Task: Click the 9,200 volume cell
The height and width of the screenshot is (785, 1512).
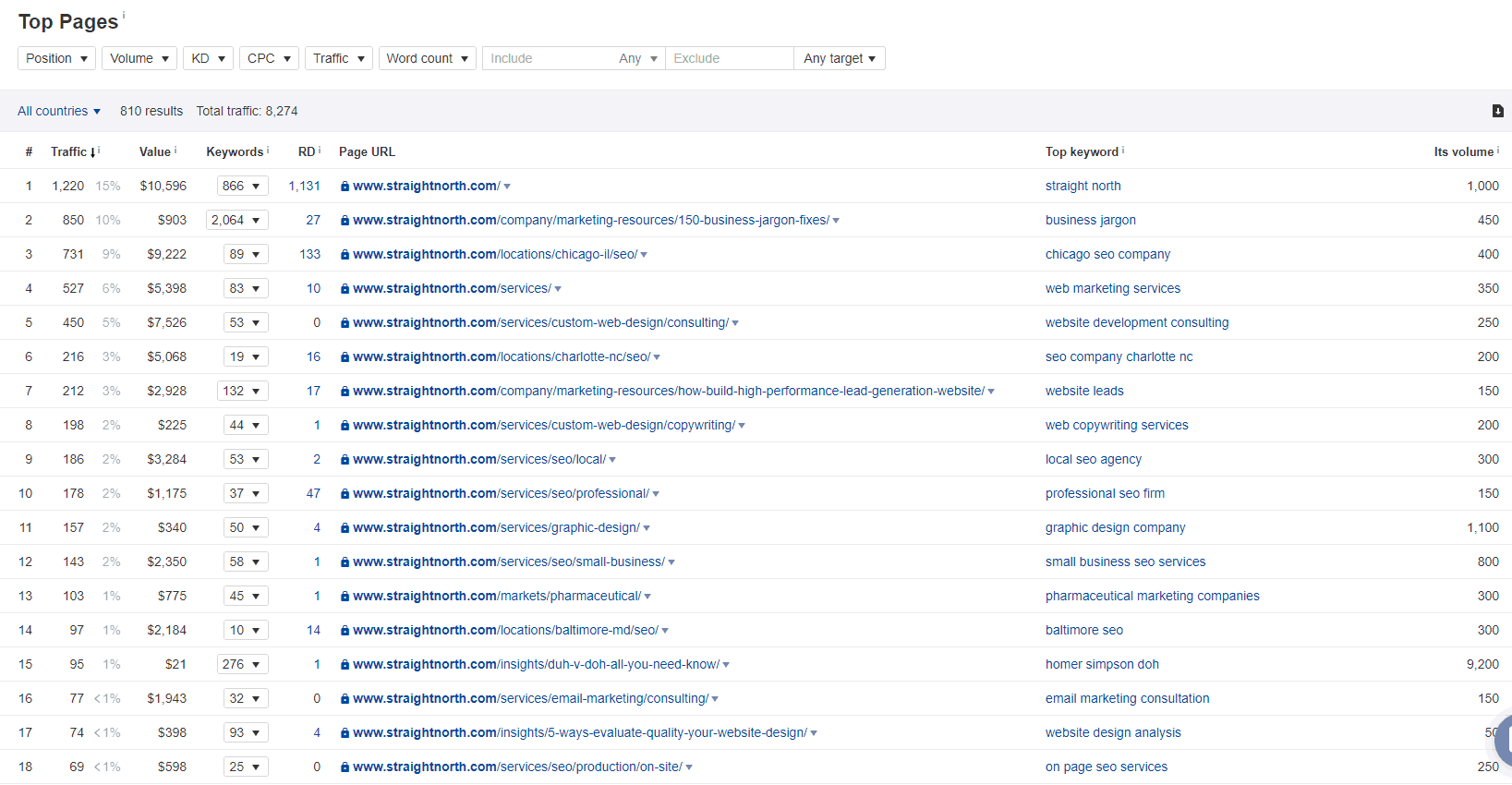Action: 1482,664
